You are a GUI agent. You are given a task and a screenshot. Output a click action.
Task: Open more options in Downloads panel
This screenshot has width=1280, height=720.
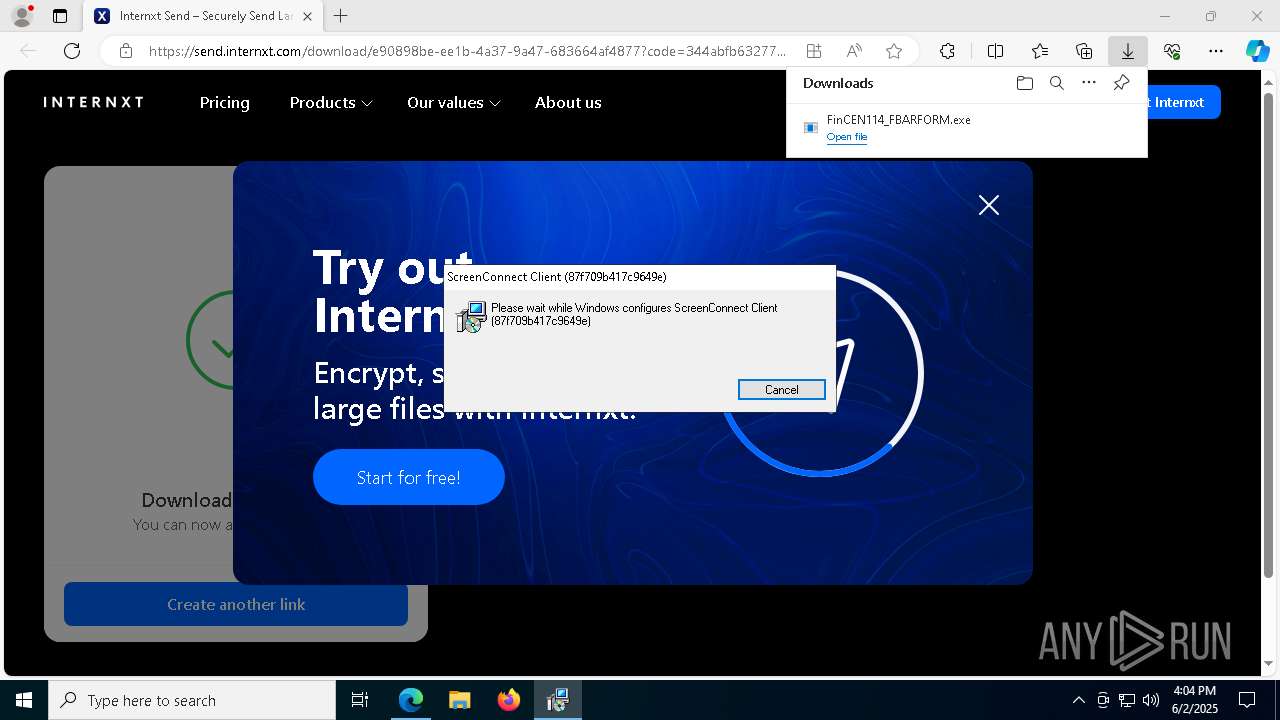tap(1089, 83)
